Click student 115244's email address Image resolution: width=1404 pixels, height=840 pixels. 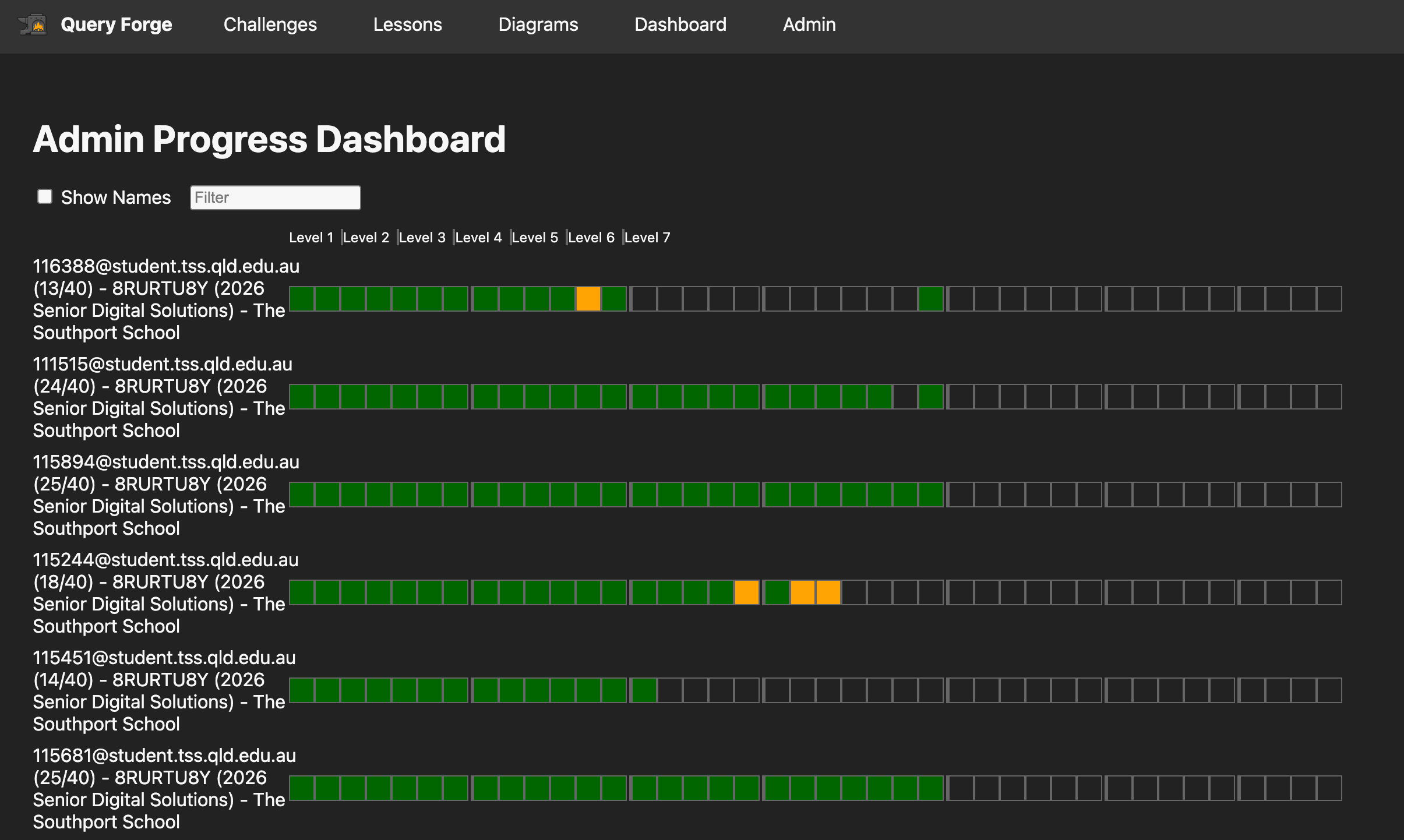tap(164, 560)
